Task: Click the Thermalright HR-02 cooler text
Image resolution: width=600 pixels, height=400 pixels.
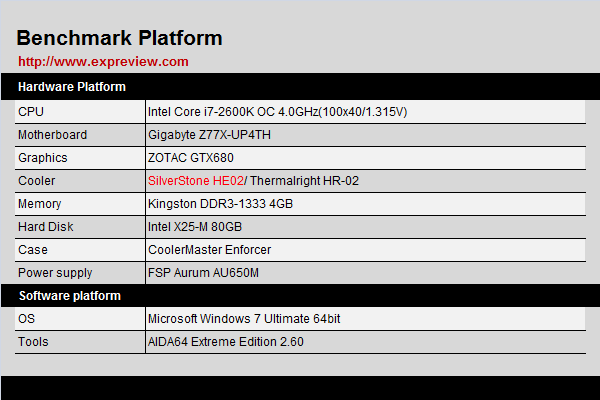Action: pyautogui.click(x=297, y=181)
